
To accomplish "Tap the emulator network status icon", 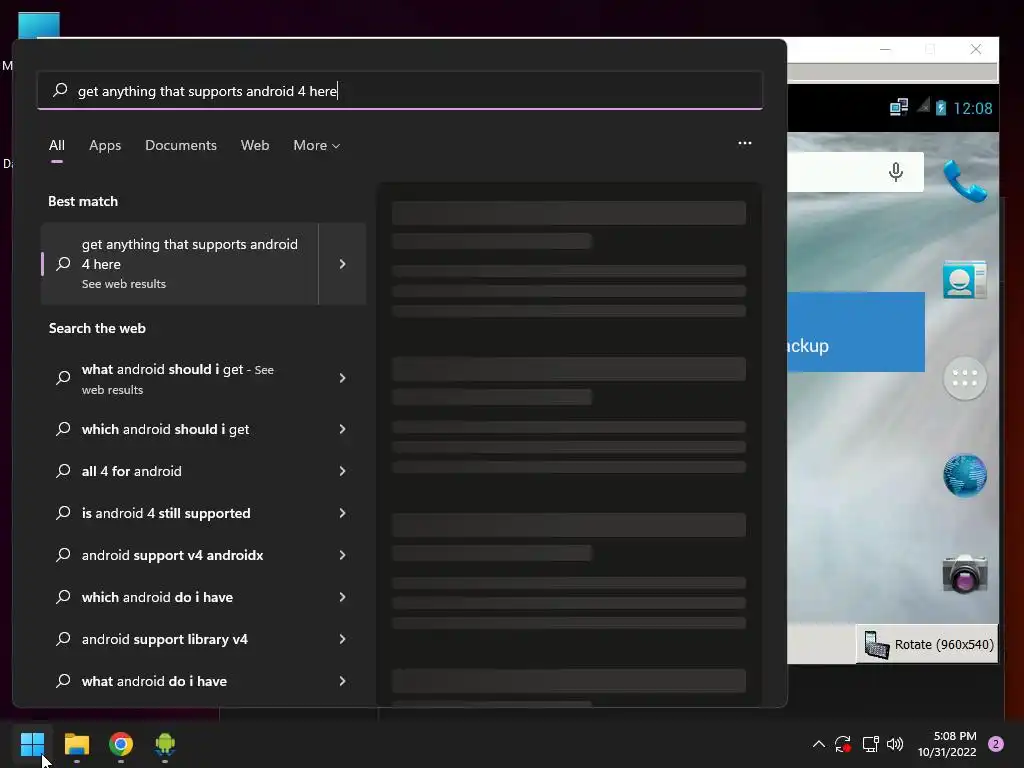I will 899,107.
